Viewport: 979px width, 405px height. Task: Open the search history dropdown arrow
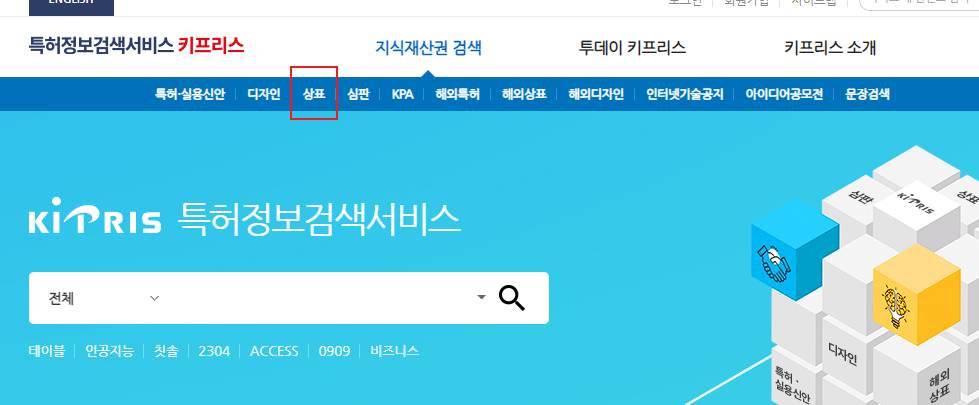click(x=481, y=297)
